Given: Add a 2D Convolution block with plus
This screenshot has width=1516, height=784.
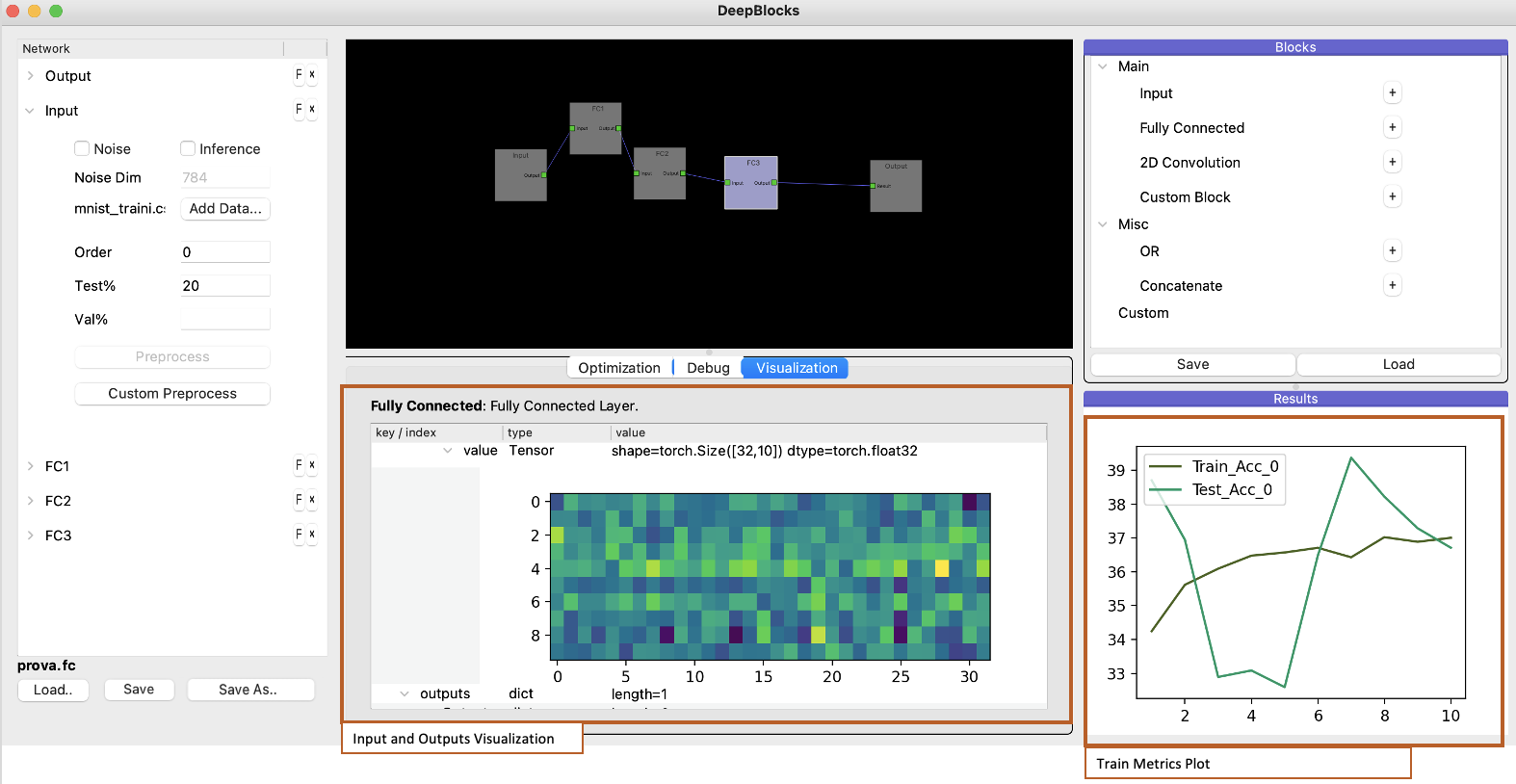Looking at the screenshot, I should (1392, 162).
